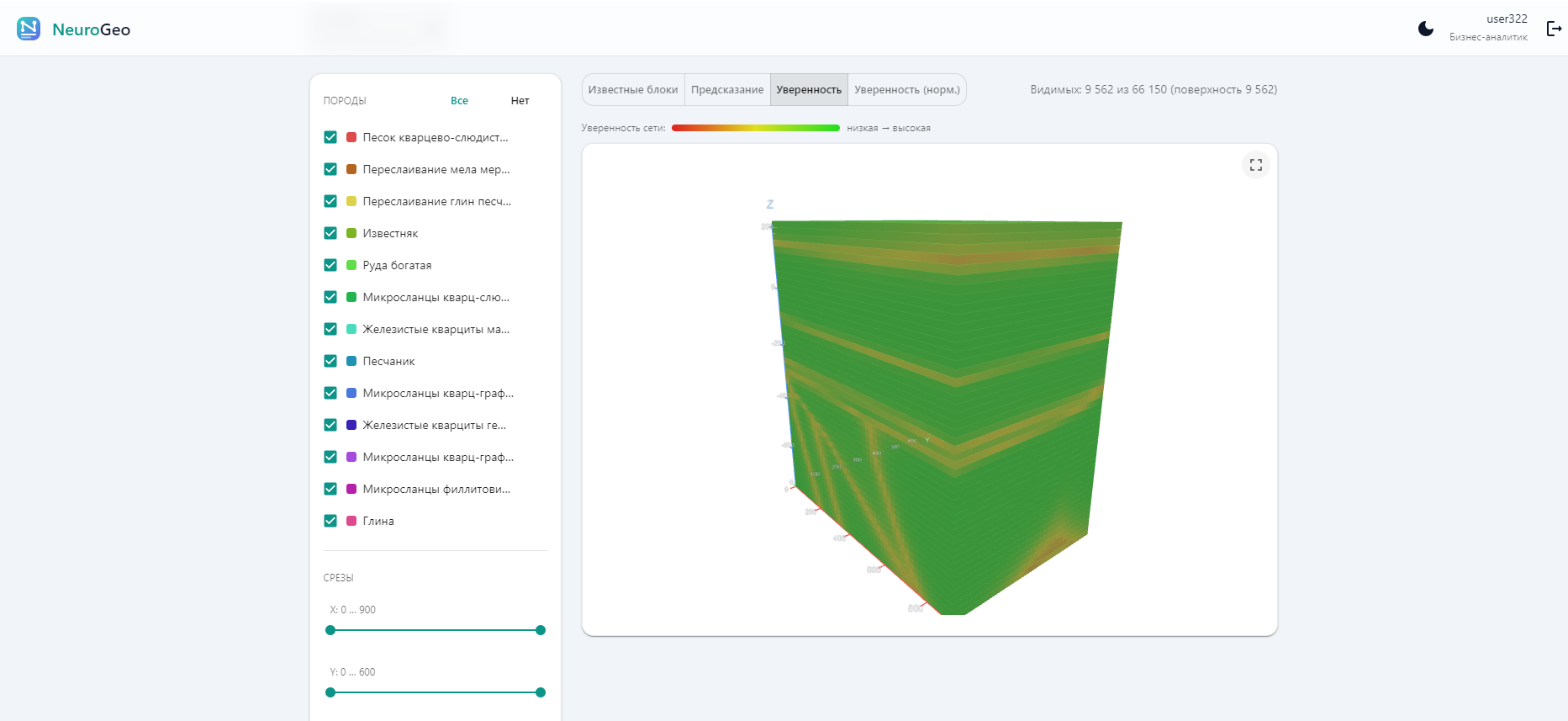Open fullscreen view of 3D model

(x=1255, y=165)
